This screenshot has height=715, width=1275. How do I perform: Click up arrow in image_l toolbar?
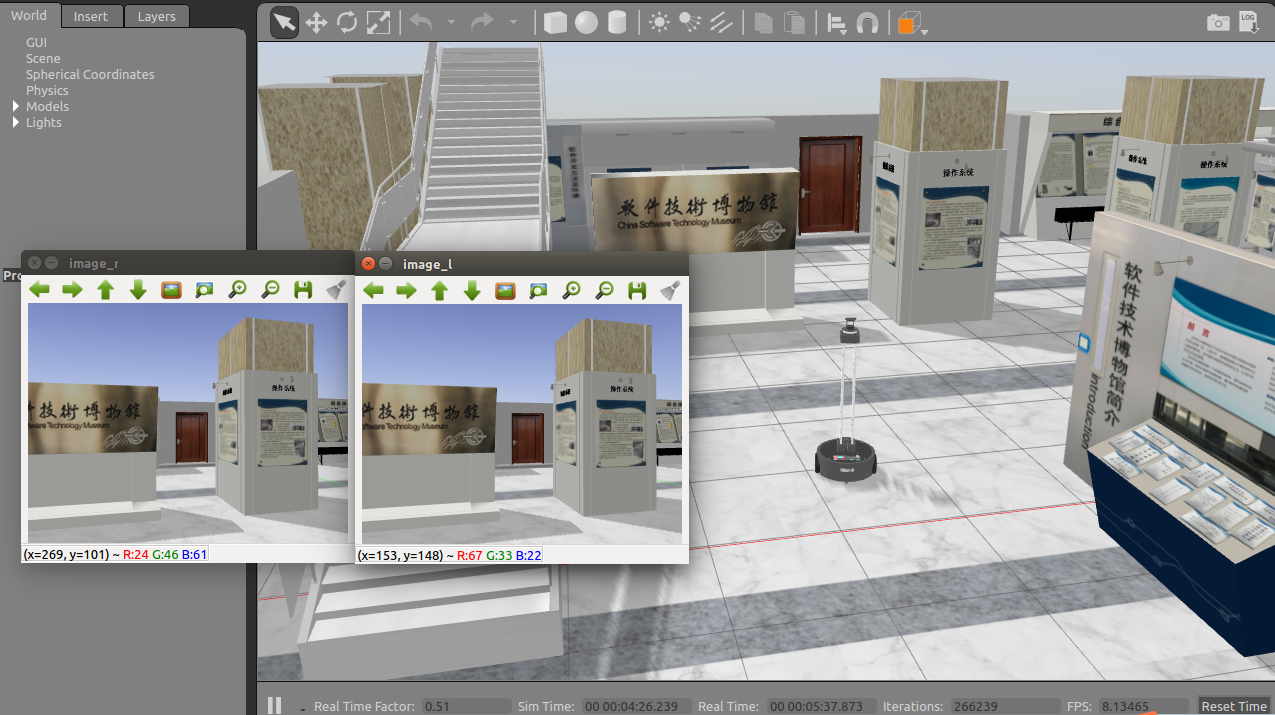[439, 290]
